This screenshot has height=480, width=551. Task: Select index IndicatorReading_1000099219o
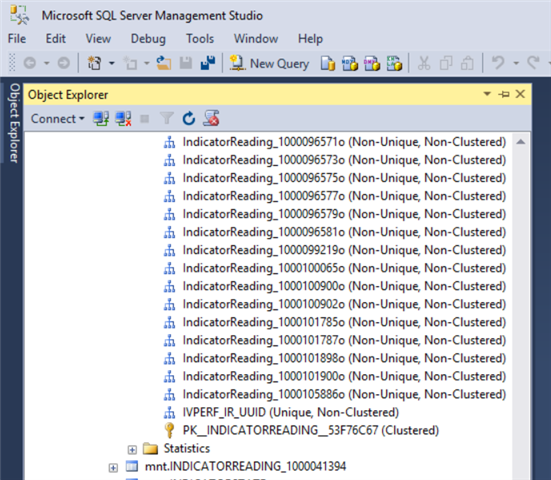tap(344, 250)
